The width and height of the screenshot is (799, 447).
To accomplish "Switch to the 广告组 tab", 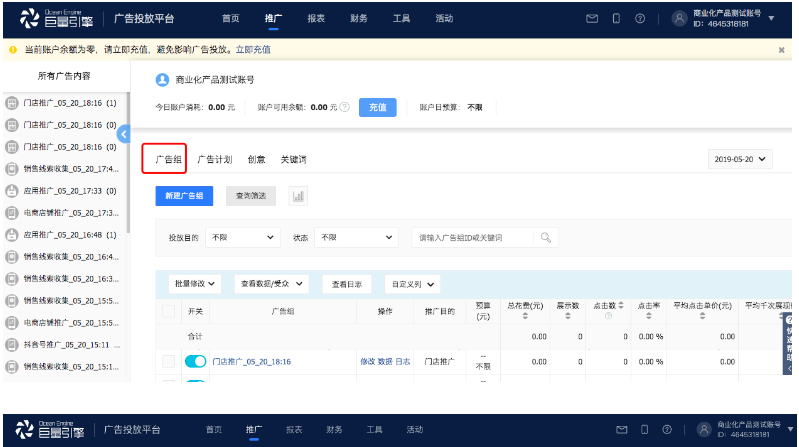I will point(169,160).
